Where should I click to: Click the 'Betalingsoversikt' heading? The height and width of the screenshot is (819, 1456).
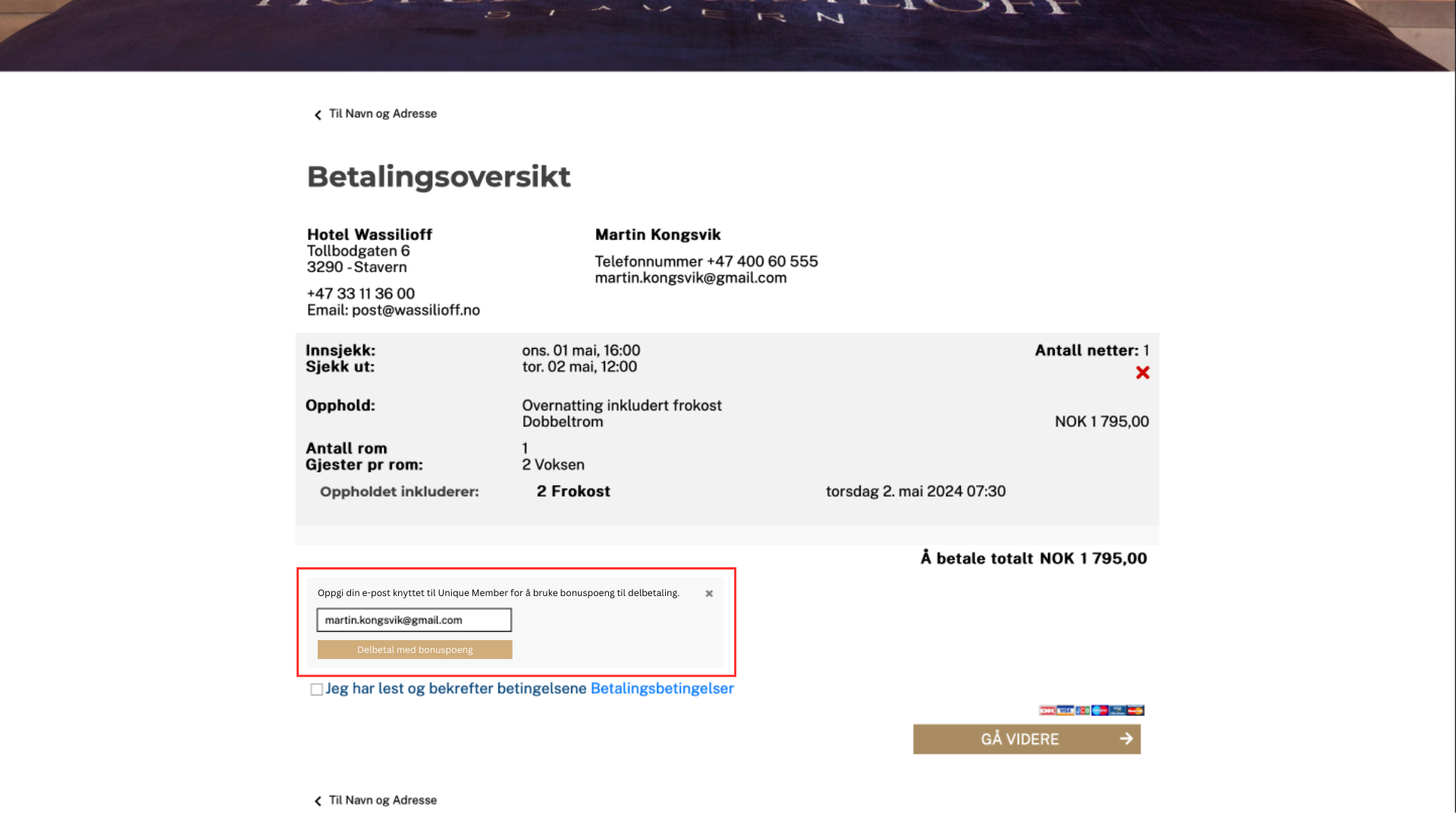tap(439, 177)
